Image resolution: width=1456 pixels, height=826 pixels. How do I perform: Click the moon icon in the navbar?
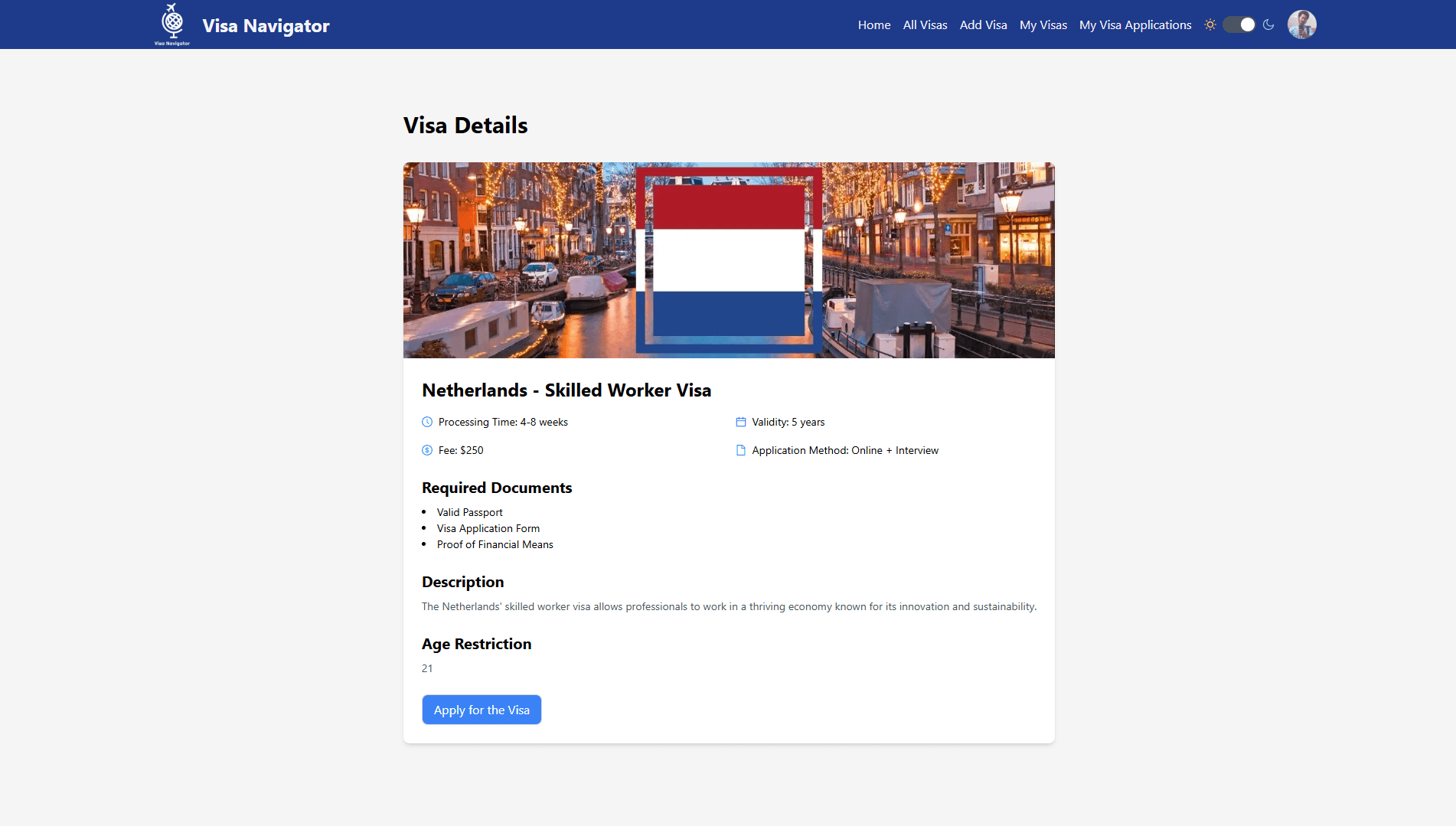1268,24
